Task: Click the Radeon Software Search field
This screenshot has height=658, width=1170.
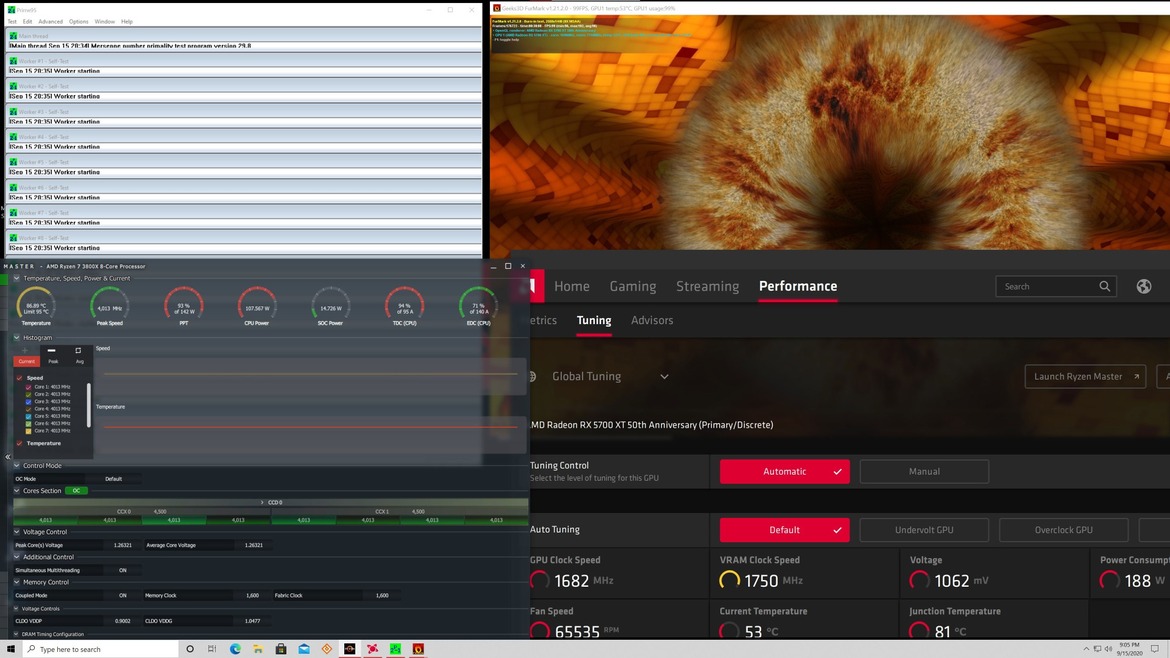Action: click(1056, 286)
